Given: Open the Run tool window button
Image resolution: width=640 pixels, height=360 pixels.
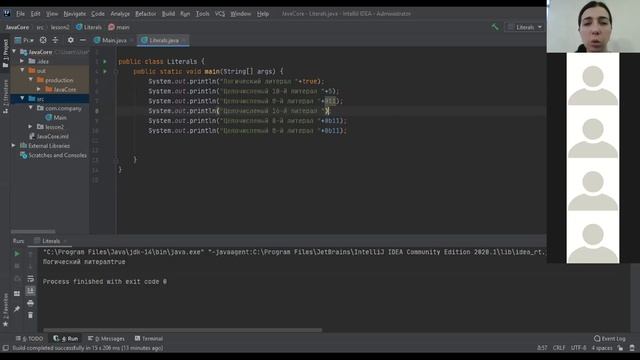Looking at the screenshot, I should pos(66,339).
